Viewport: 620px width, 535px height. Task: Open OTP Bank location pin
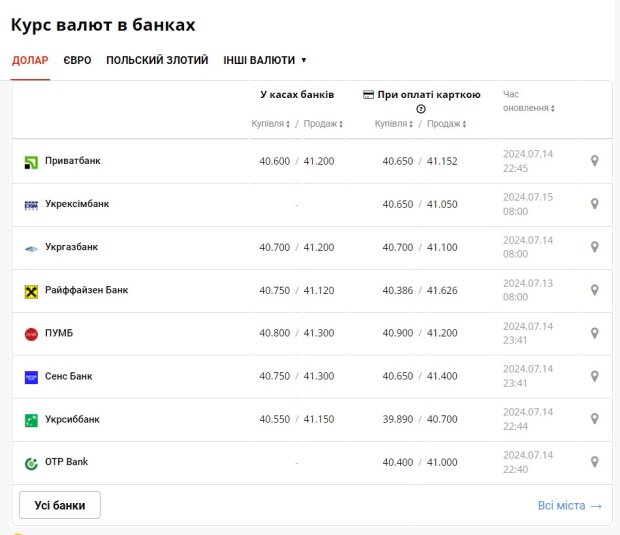click(594, 462)
